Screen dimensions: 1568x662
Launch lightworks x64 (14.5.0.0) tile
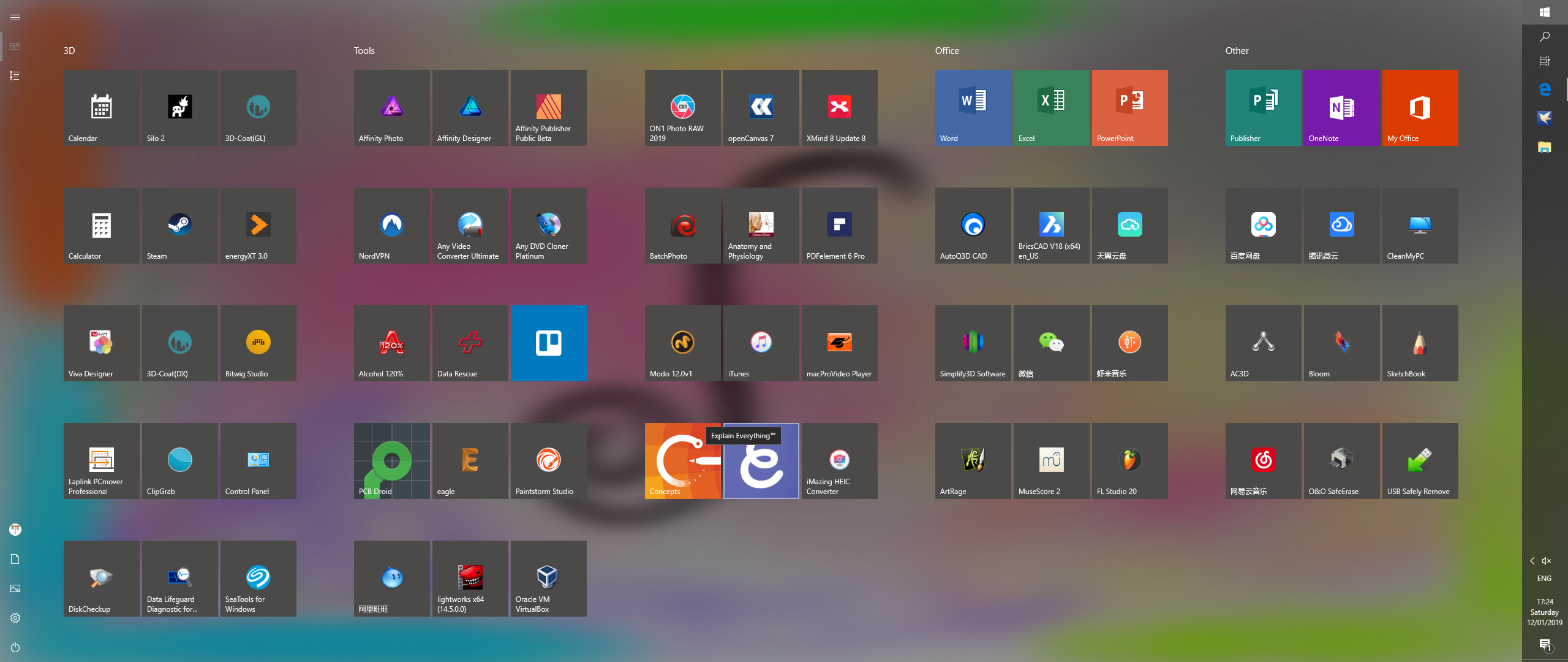[x=470, y=579]
